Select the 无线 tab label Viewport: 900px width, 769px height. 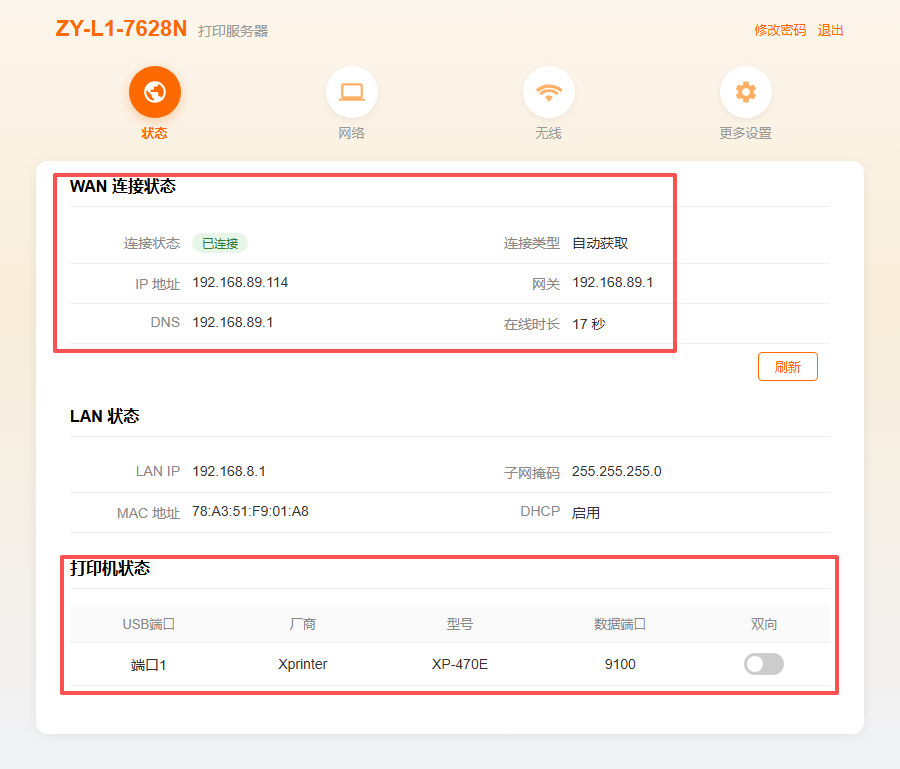coord(549,133)
